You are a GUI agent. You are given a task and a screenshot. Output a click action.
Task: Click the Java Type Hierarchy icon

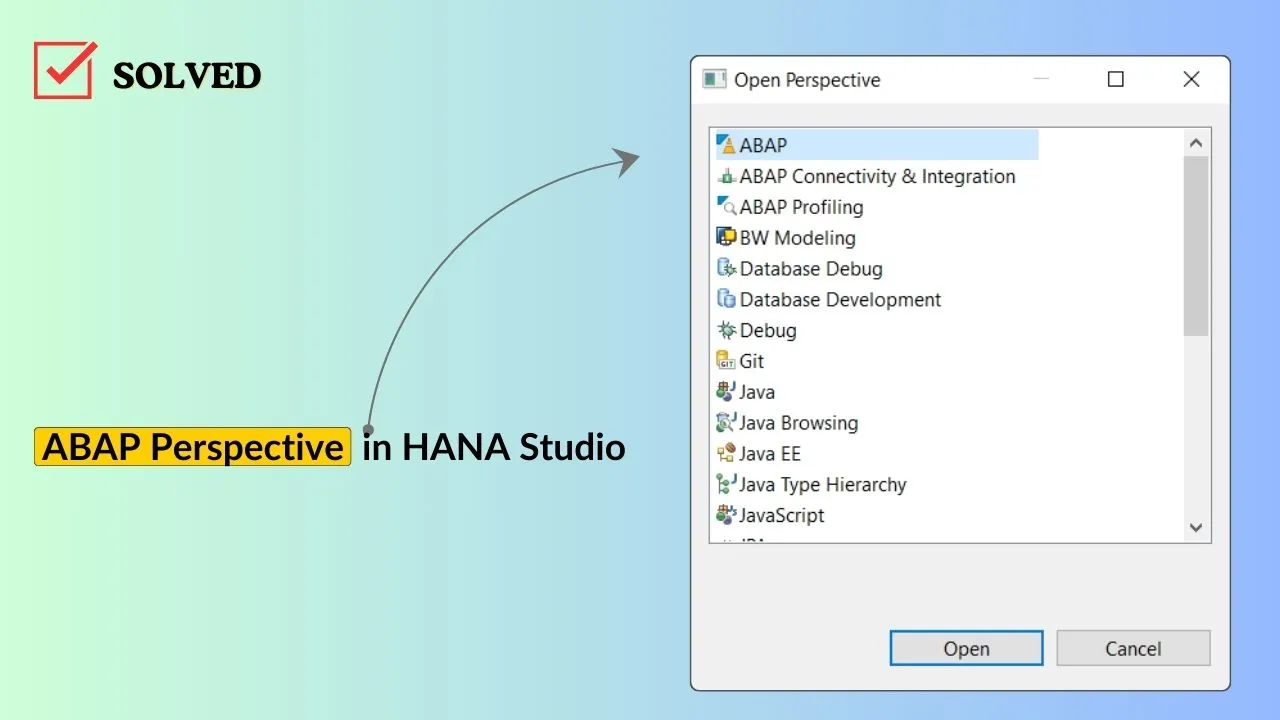(727, 484)
